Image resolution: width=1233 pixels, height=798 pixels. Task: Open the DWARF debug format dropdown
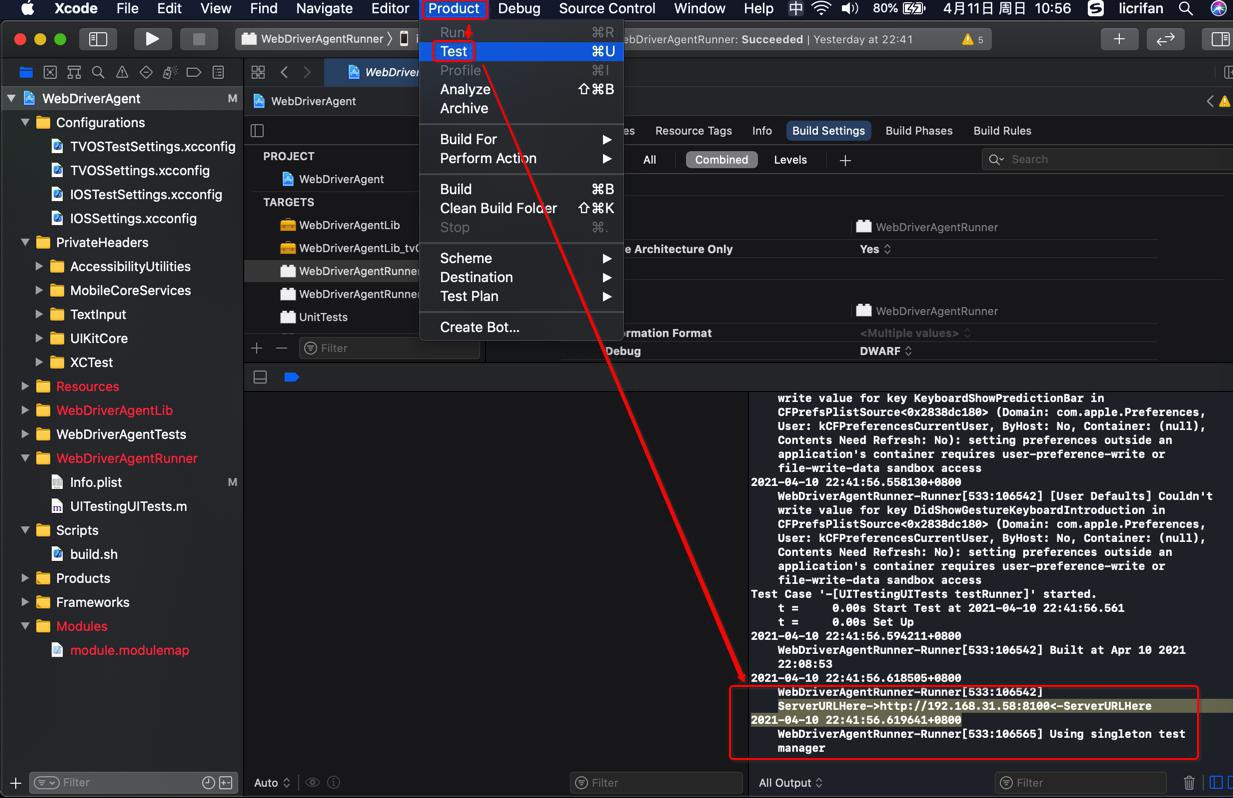(886, 351)
